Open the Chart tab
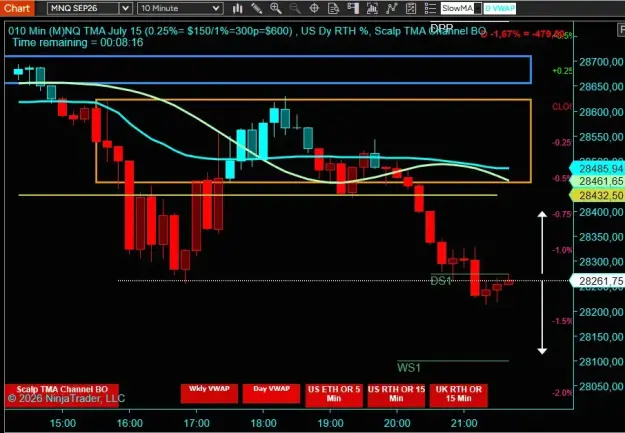The width and height of the screenshot is (625, 433). (17, 8)
